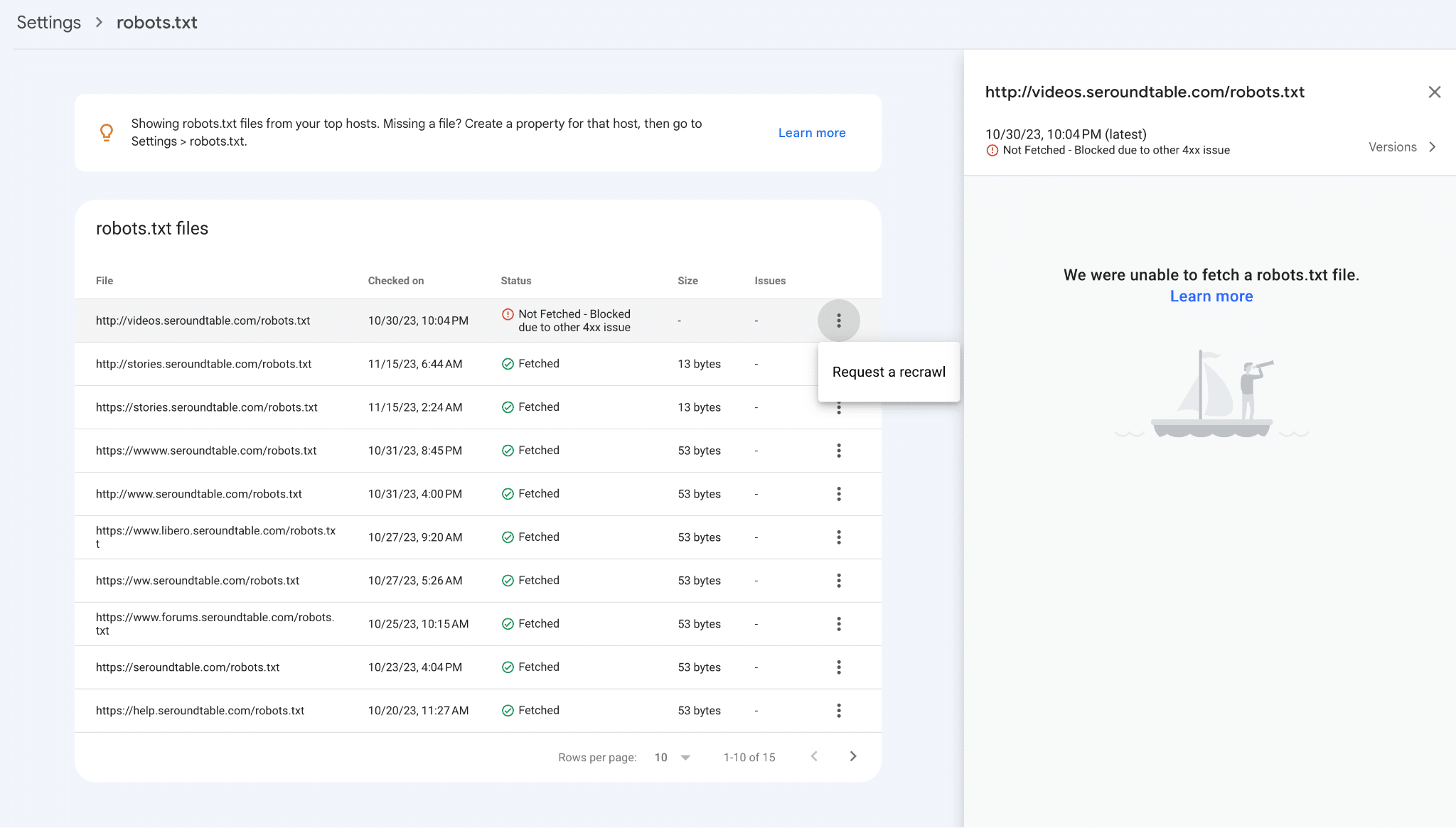Screen dimensions: 1456x828
Task: Open more options for https://ww.seroundtable.com row
Action: [x=839, y=581]
